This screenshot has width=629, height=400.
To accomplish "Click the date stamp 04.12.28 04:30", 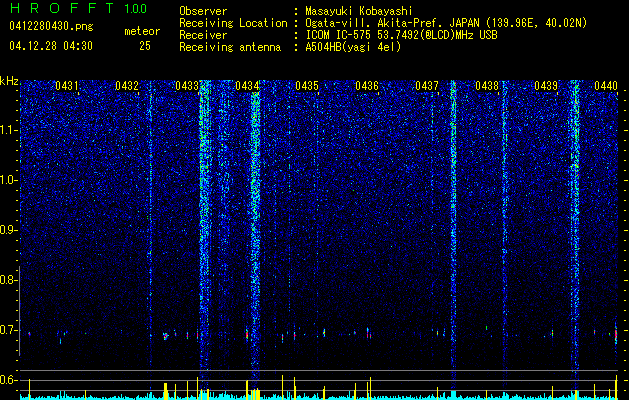I will (x=51, y=46).
